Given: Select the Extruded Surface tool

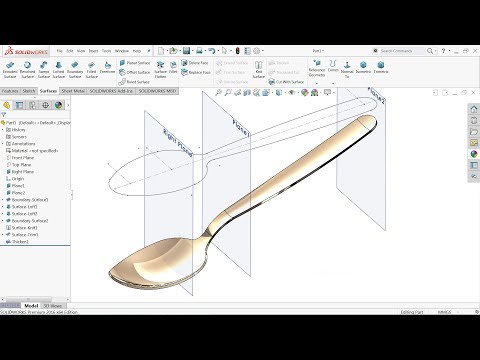Looking at the screenshot, I should coord(10,69).
